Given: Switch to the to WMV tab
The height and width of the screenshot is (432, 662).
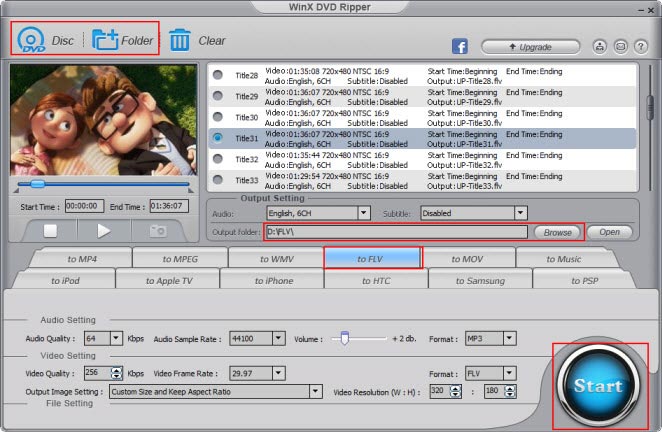Looking at the screenshot, I should coord(277,259).
